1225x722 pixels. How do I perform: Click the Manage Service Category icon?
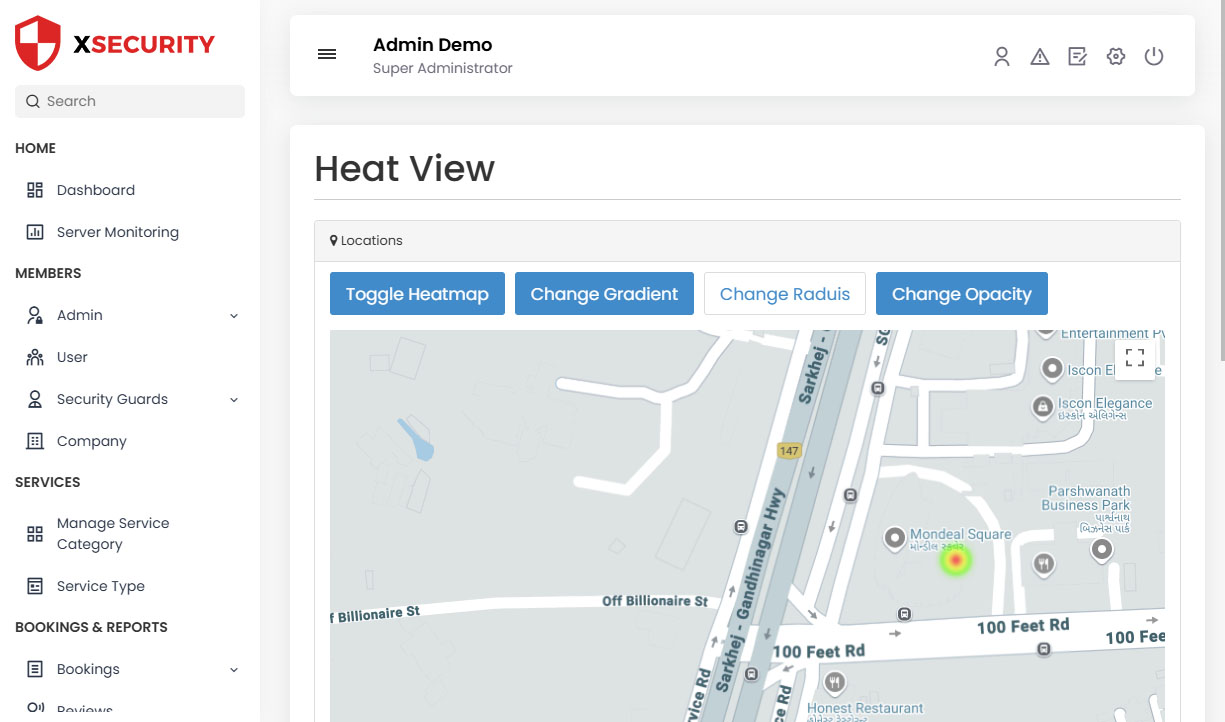click(35, 534)
